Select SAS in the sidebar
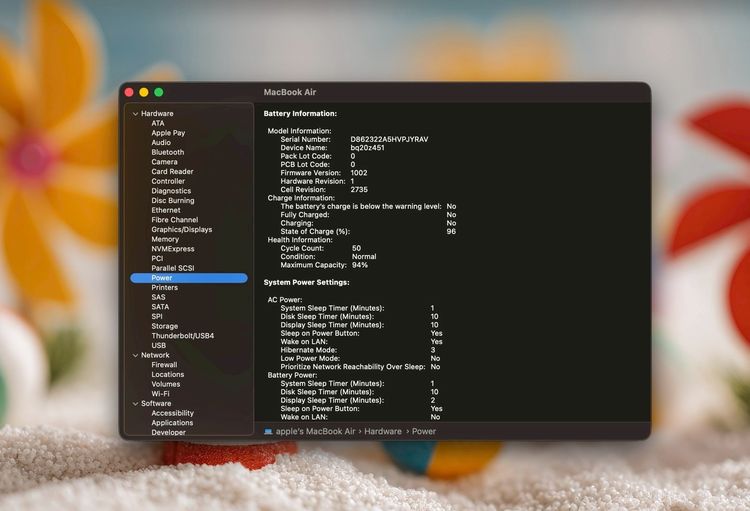750x511 pixels. [158, 297]
